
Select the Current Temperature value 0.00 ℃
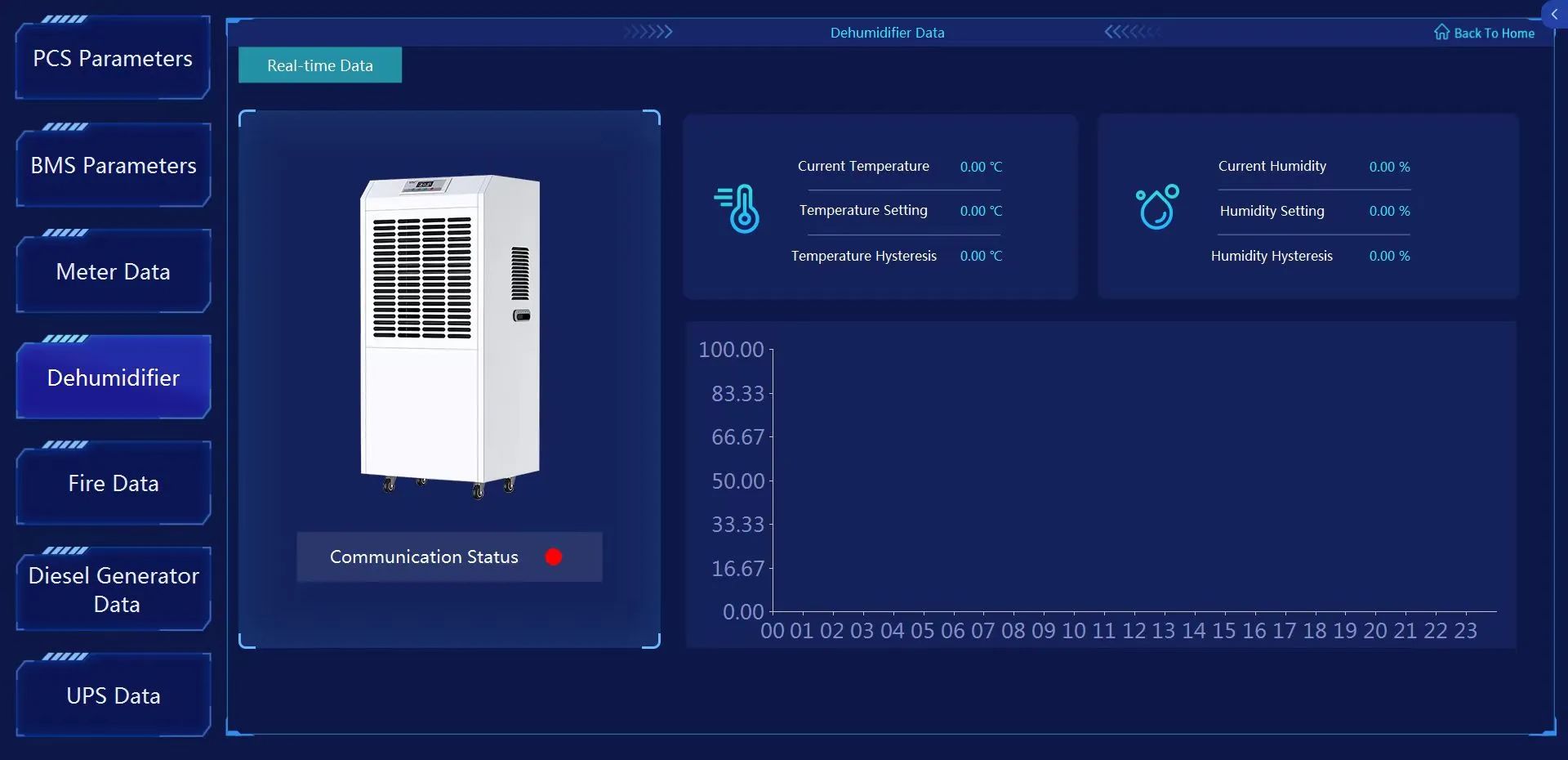[x=981, y=167]
